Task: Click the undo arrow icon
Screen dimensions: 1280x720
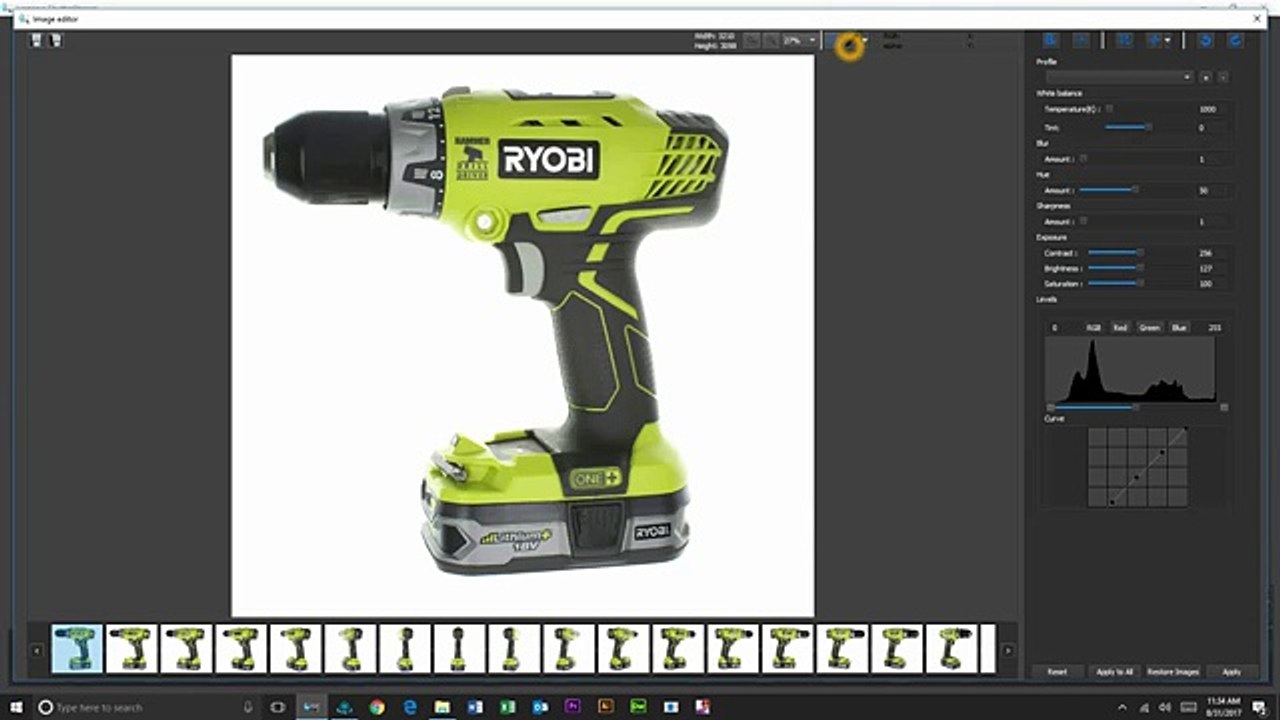Action: (1206, 40)
